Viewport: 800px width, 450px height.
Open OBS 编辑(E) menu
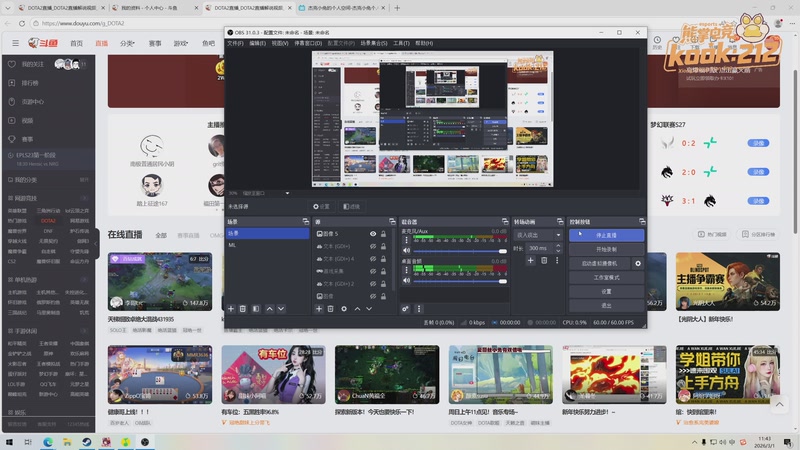pyautogui.click(x=257, y=43)
